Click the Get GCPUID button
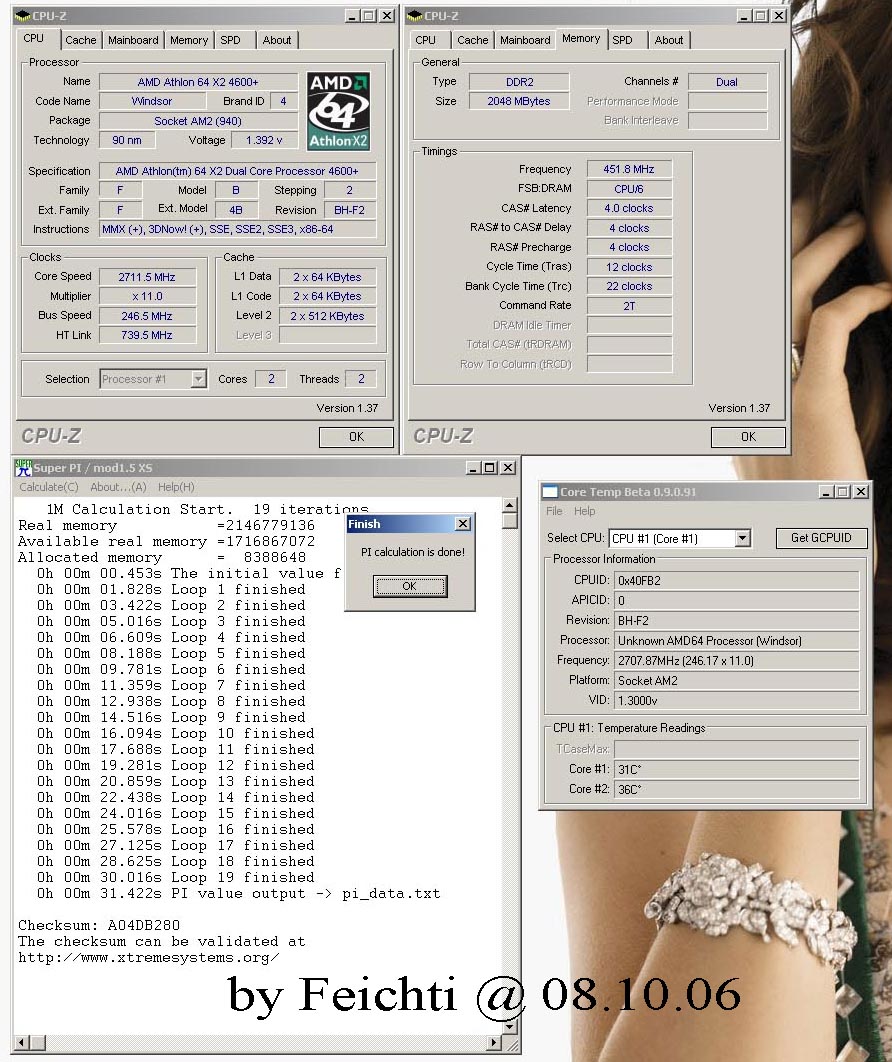Screen dimensions: 892x1062 coord(821,538)
